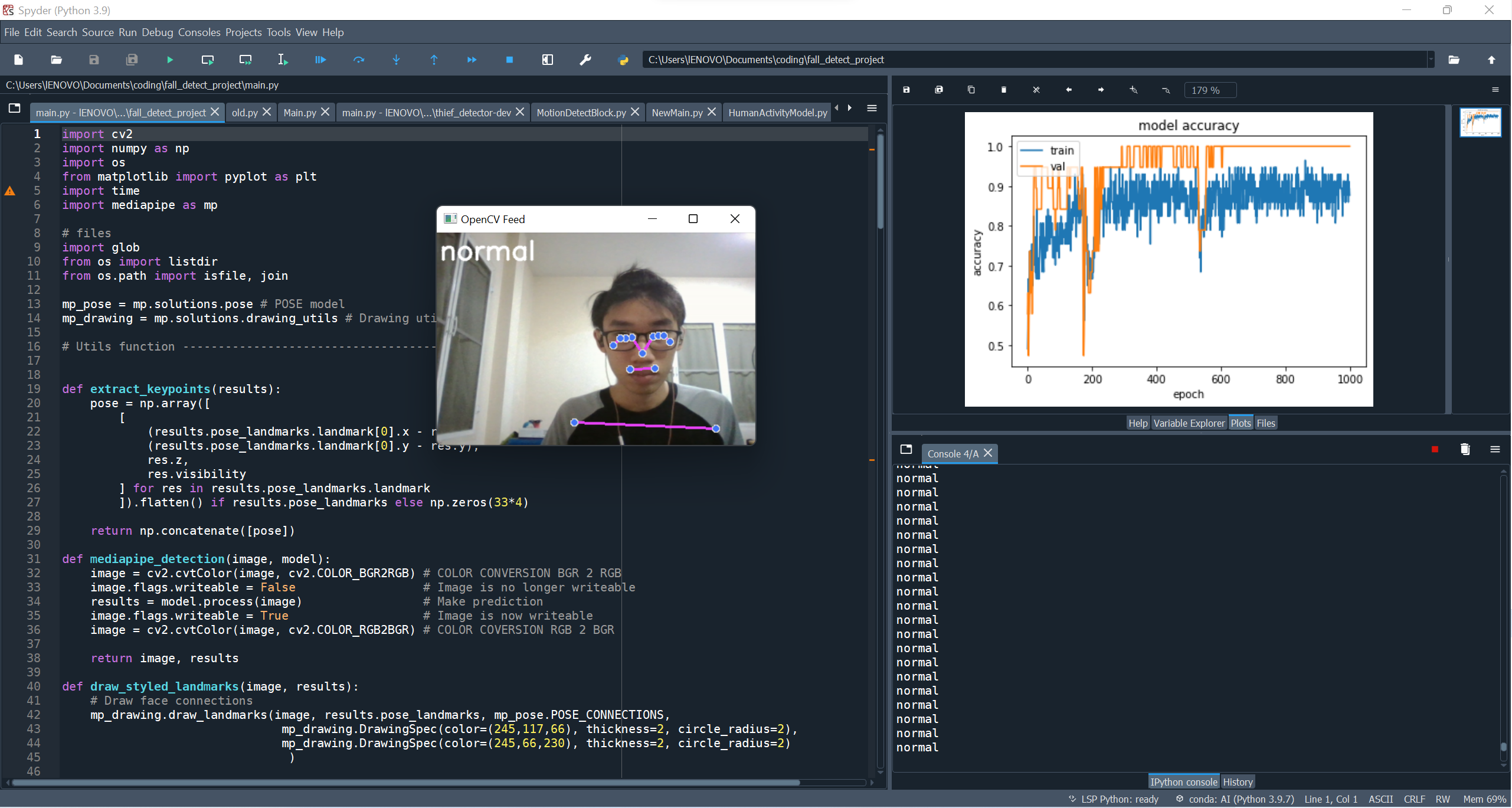Save the plot as an image
The image size is (1512, 808).
click(906, 90)
